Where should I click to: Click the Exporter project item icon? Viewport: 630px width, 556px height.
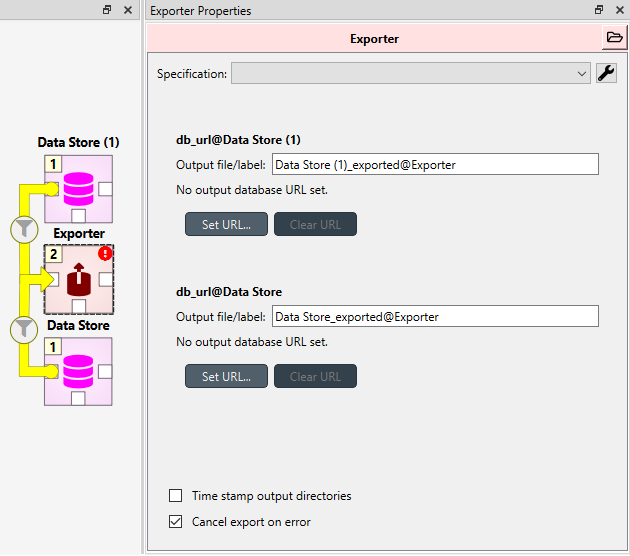(x=79, y=279)
